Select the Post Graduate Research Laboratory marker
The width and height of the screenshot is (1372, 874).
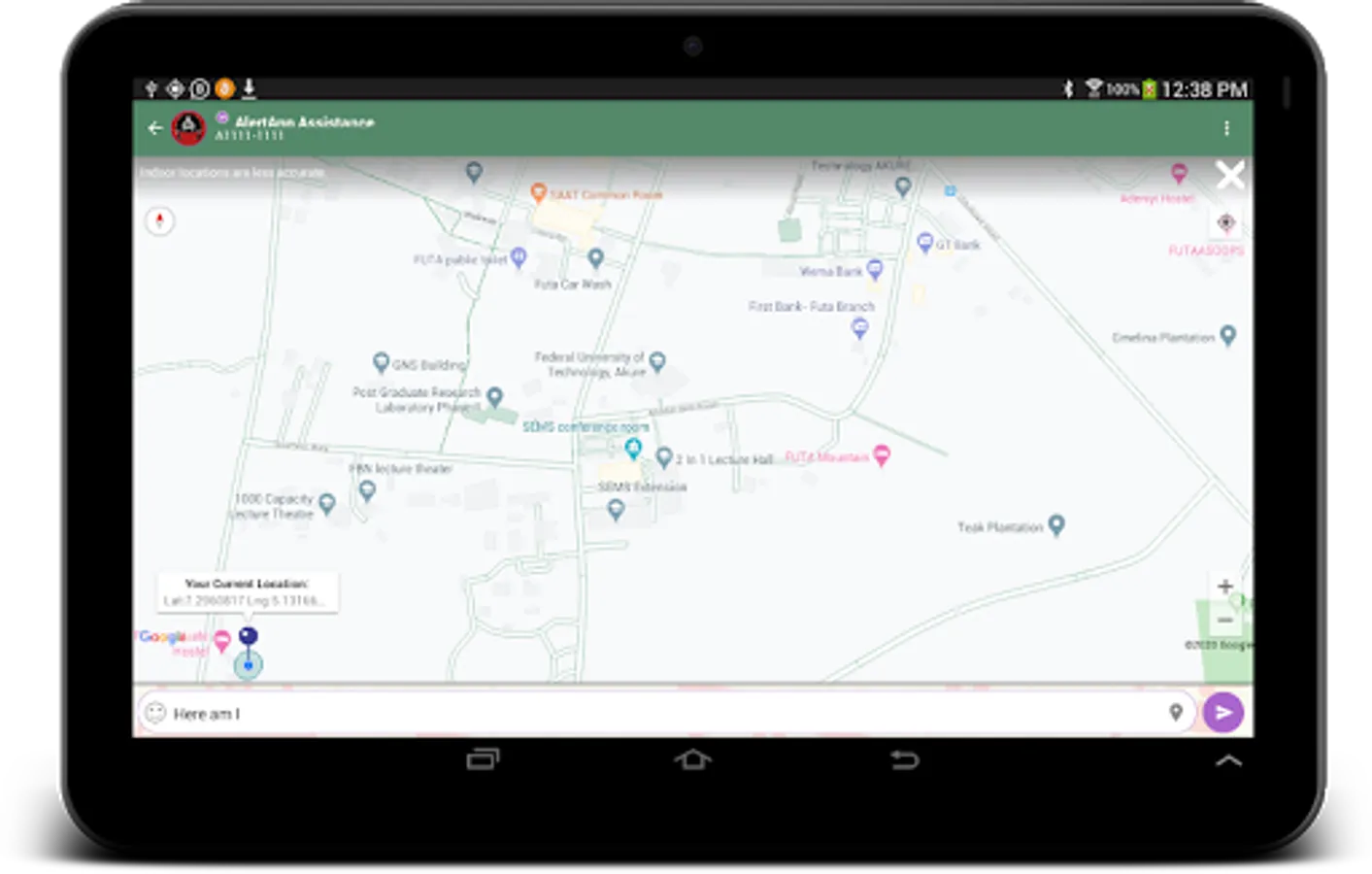point(494,396)
